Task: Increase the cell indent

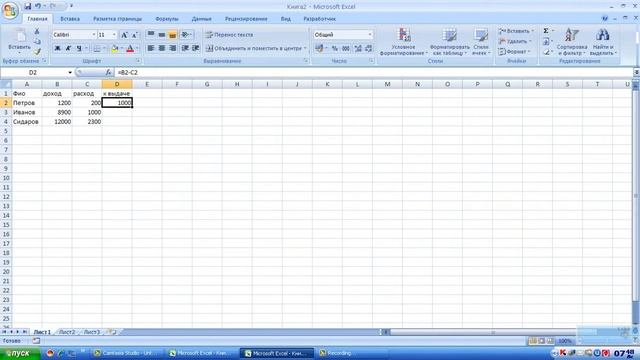Action: 196,49
